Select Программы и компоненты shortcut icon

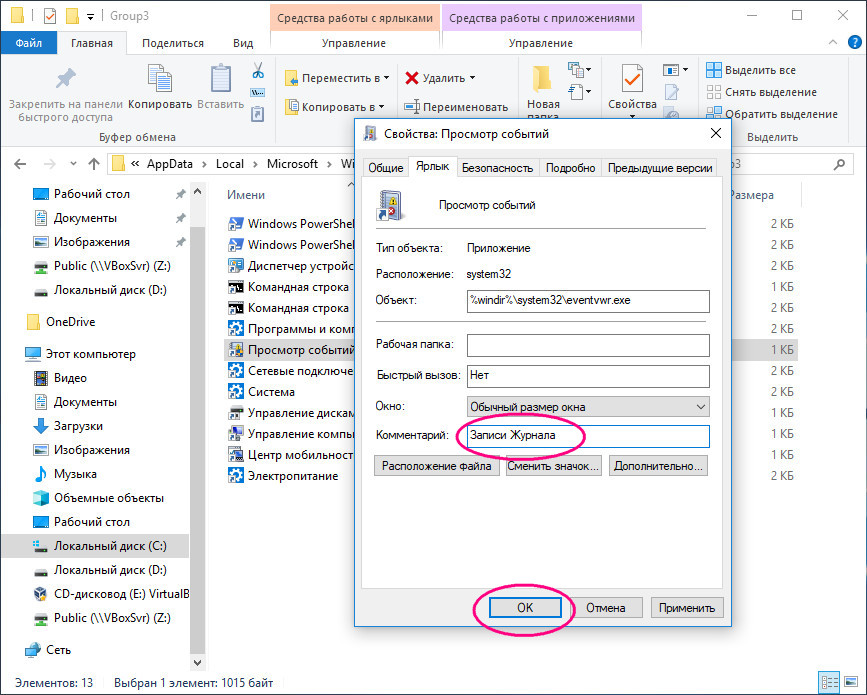pos(236,329)
